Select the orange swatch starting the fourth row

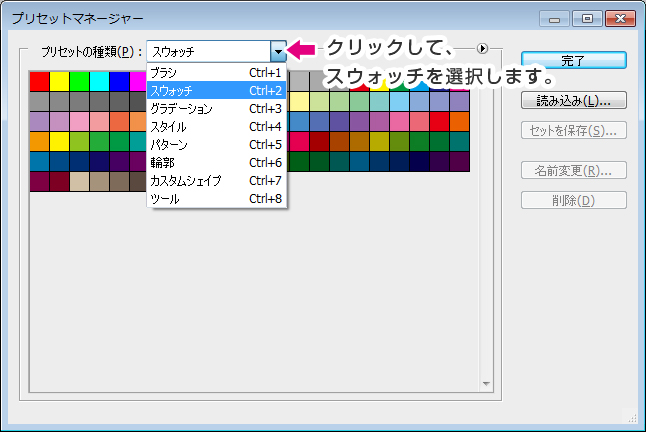(x=40, y=141)
